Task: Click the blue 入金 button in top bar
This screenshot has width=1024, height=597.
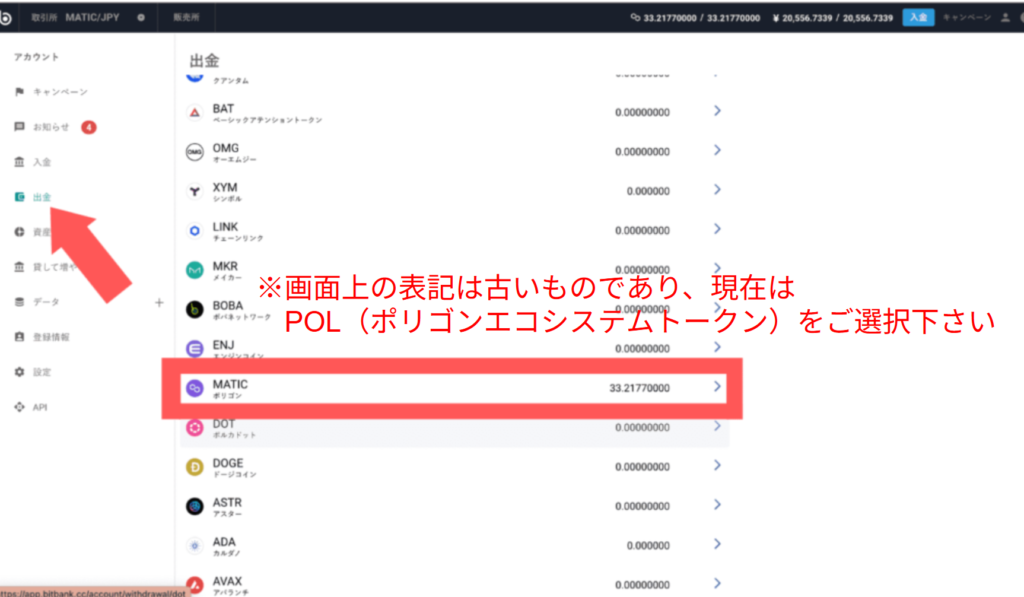Action: 918,18
